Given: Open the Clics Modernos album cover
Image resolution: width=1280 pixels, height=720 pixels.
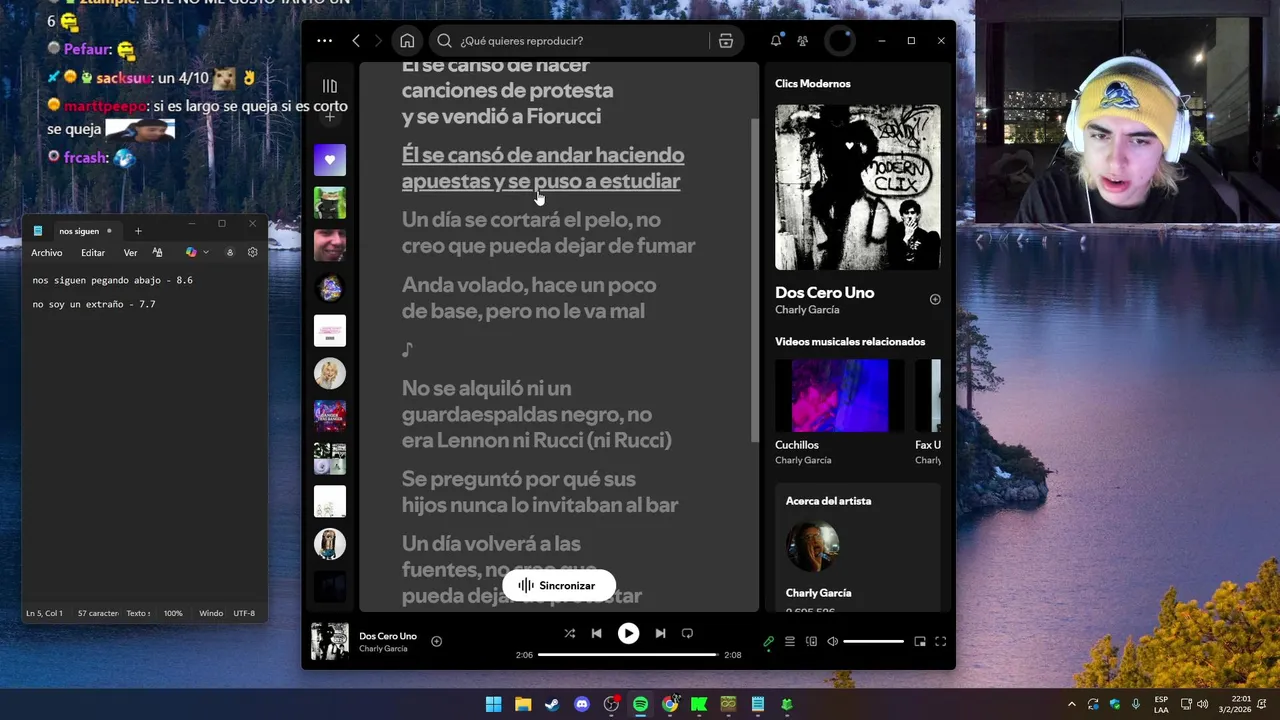Looking at the screenshot, I should (858, 187).
